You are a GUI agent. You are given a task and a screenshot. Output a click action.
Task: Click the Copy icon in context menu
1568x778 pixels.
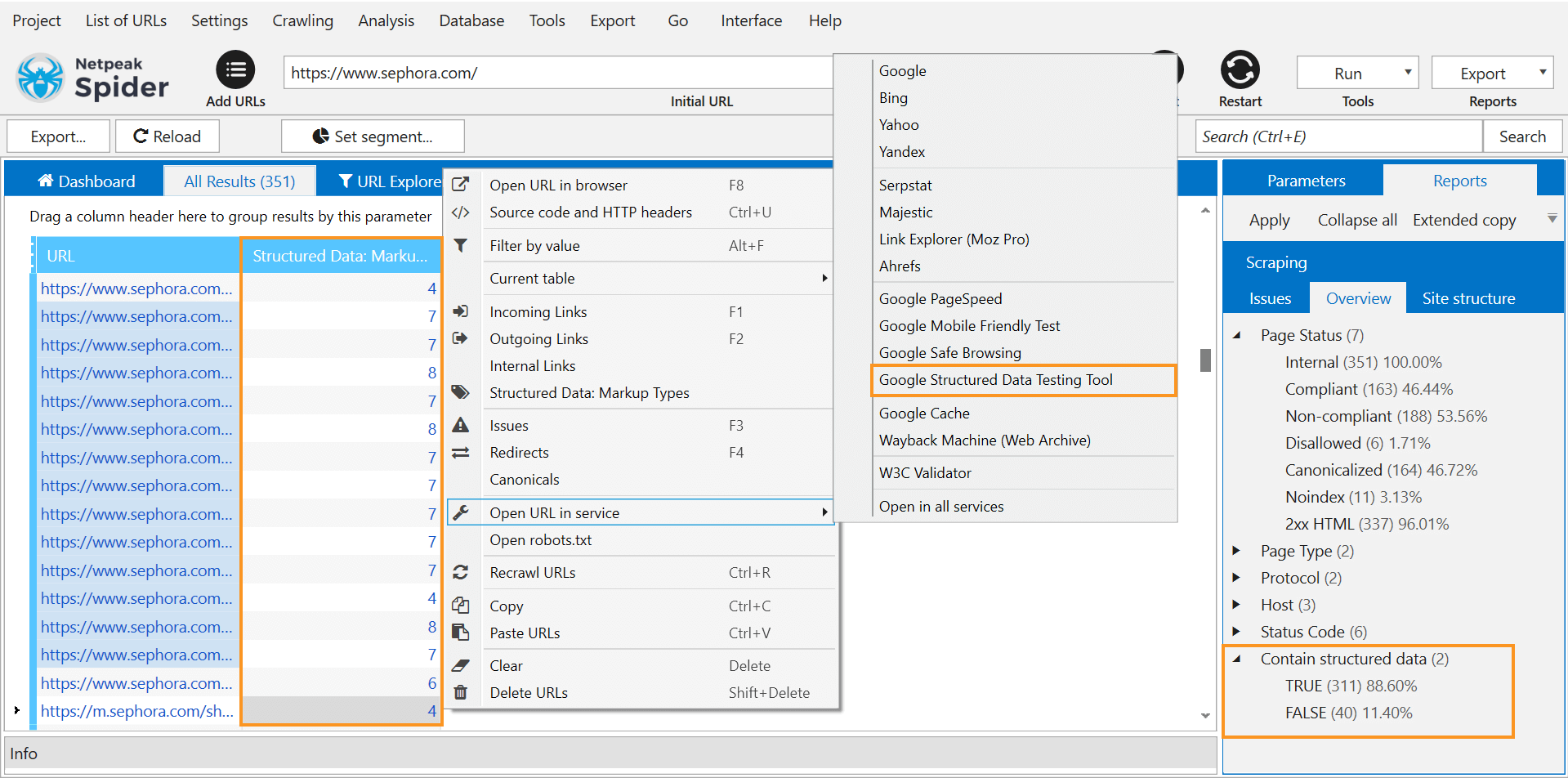(x=461, y=606)
